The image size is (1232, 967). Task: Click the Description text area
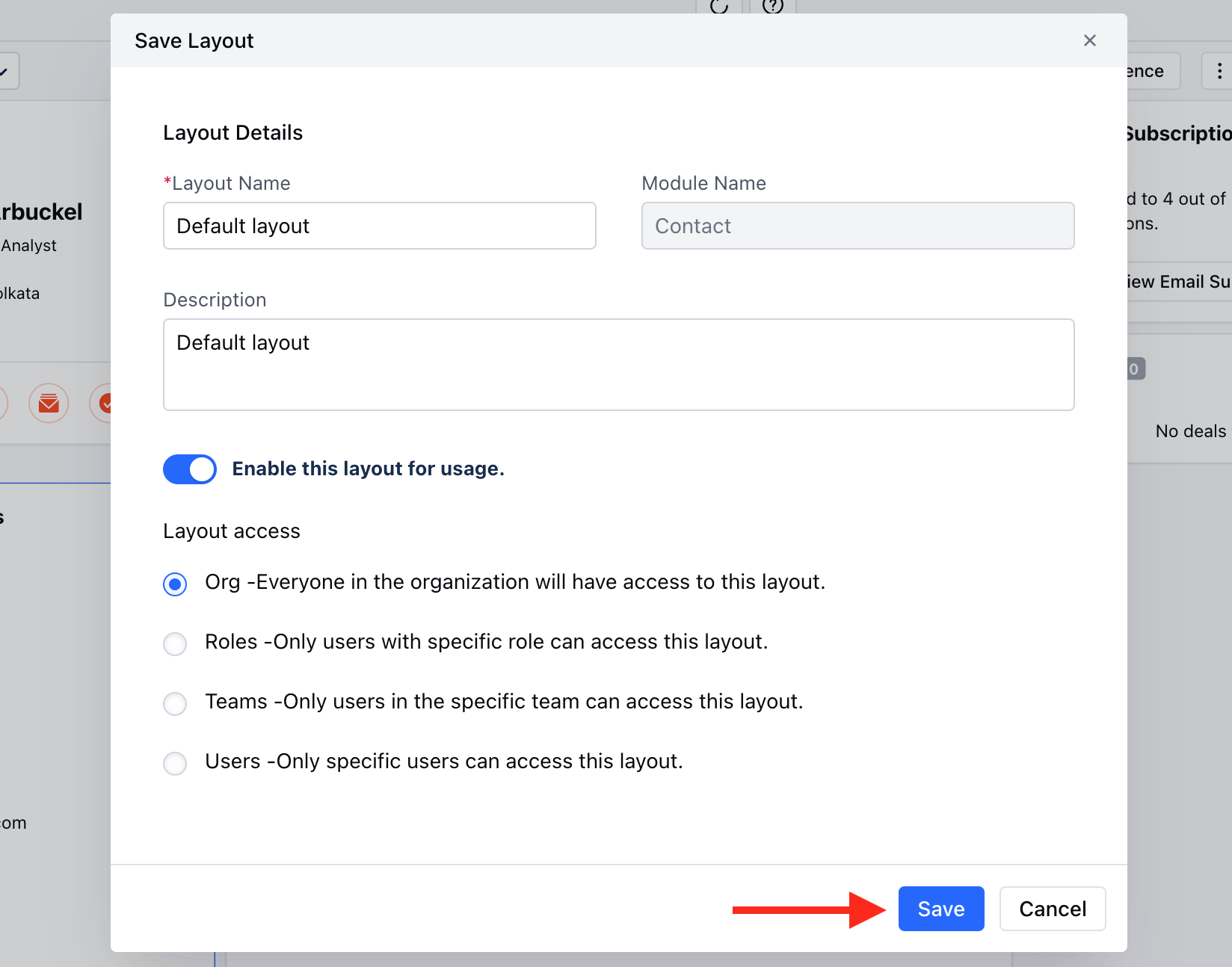(x=619, y=365)
